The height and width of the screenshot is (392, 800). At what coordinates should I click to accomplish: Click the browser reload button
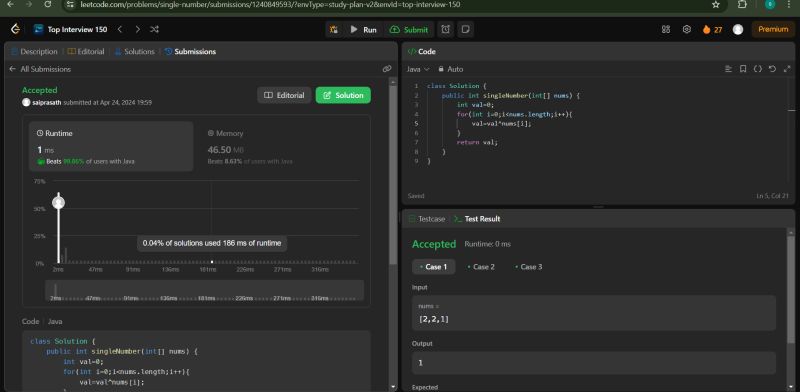coord(47,5)
